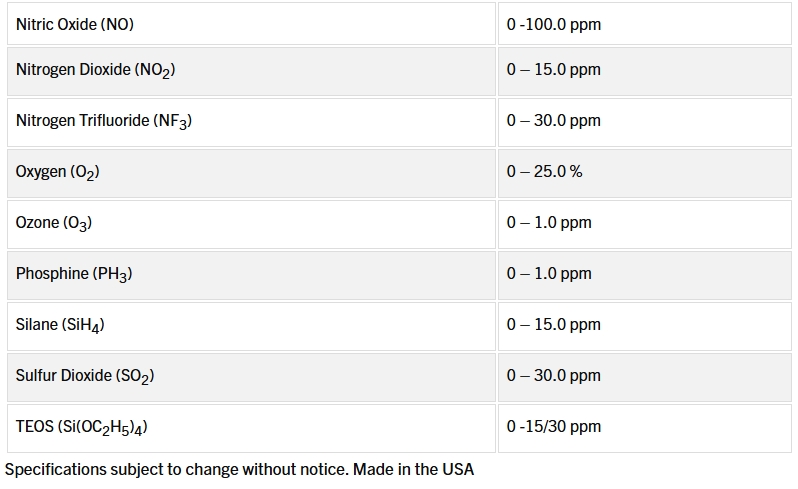Click the Nitric Oxide (NO) cell
The width and height of the screenshot is (798, 489).
[x=75, y=24]
